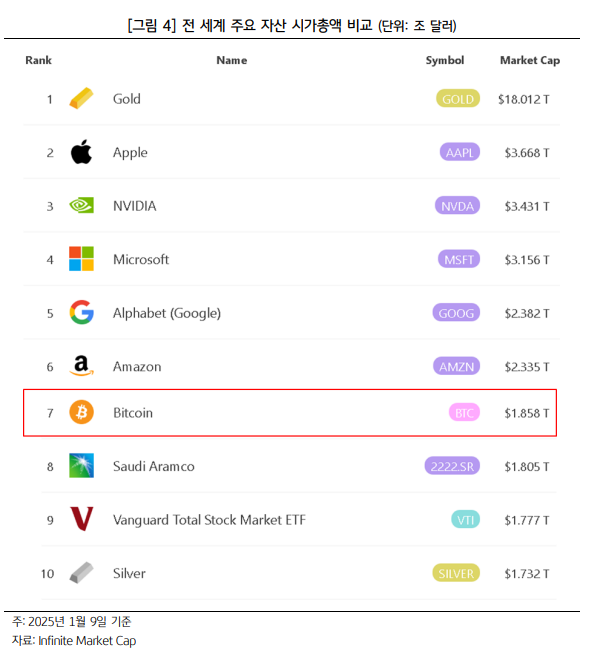Click the Amazon logo icon
The image size is (593, 650).
[x=81, y=366]
